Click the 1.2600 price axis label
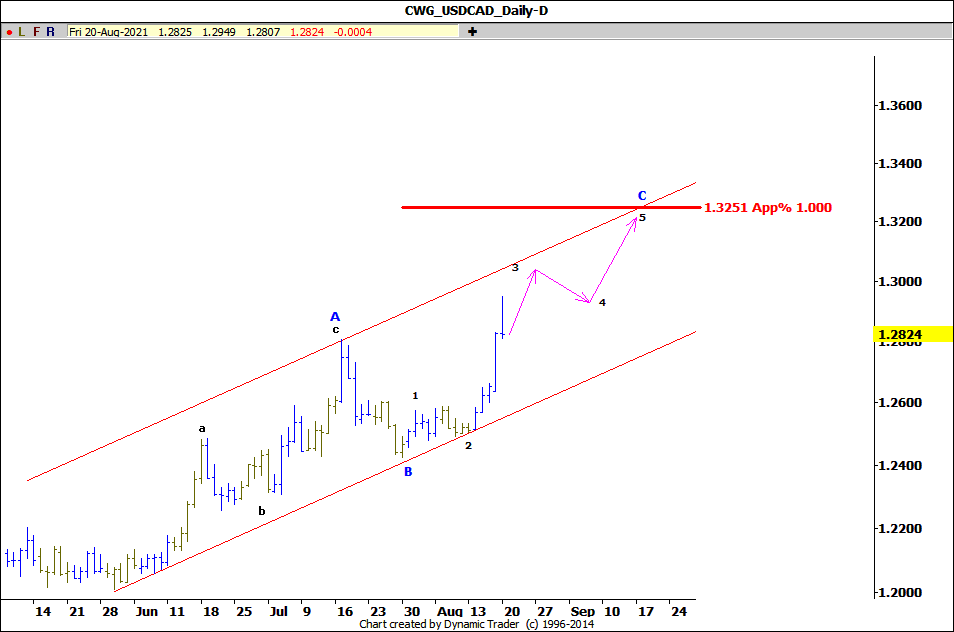Screen dimensions: 954x632 [x=900, y=403]
